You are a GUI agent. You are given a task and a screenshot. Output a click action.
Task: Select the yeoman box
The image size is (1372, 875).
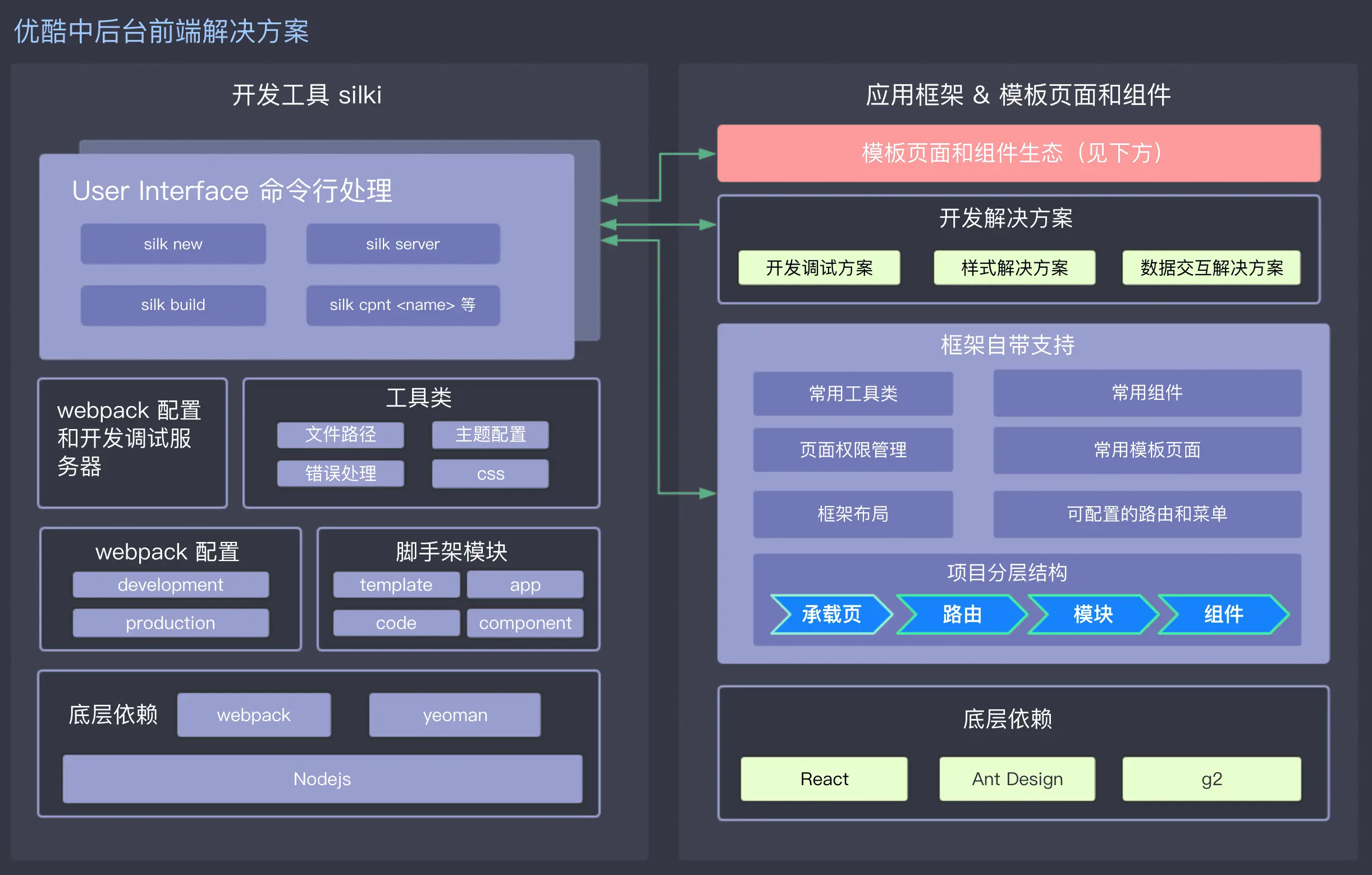pos(455,715)
